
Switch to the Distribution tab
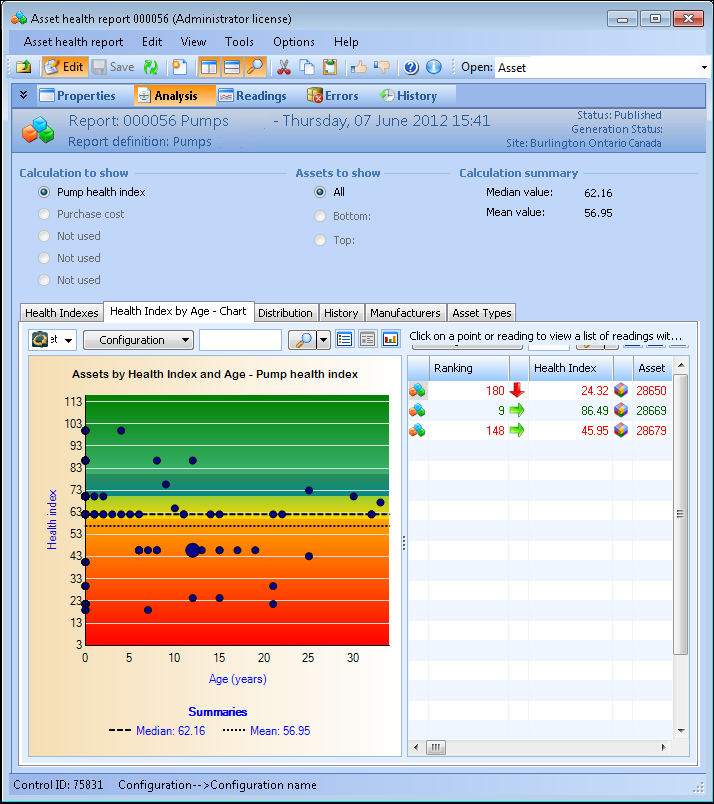click(285, 313)
